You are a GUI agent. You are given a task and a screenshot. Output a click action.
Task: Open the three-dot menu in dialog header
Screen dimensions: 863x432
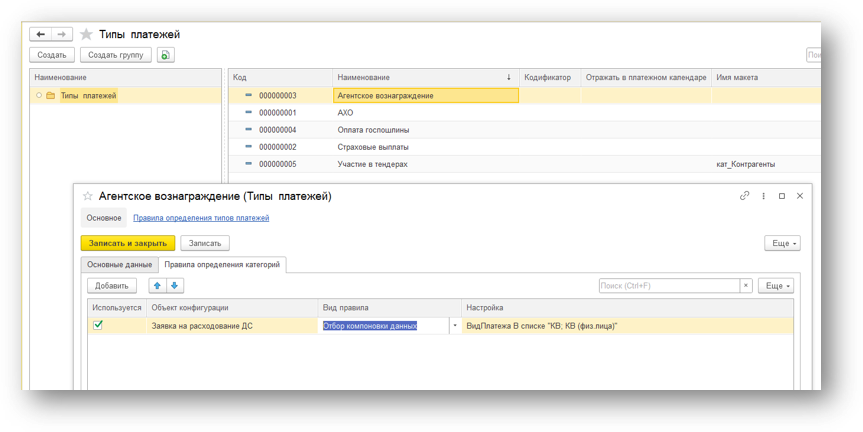pos(763,196)
